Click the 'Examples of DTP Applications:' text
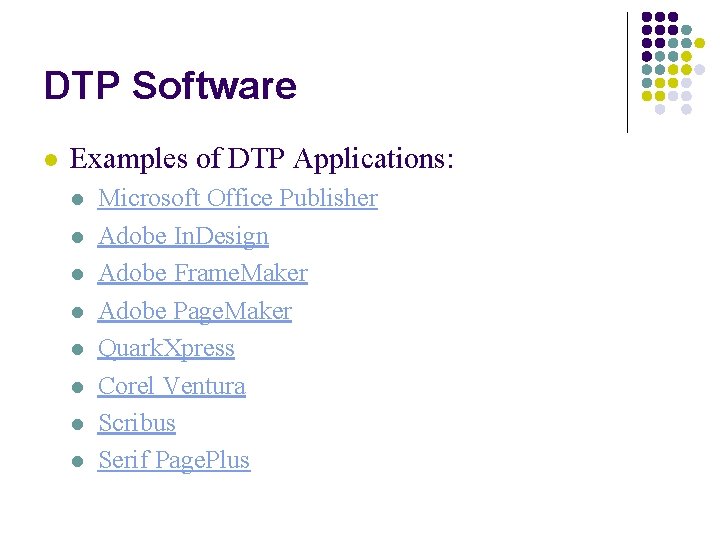The height and width of the screenshot is (540, 720). (261, 159)
